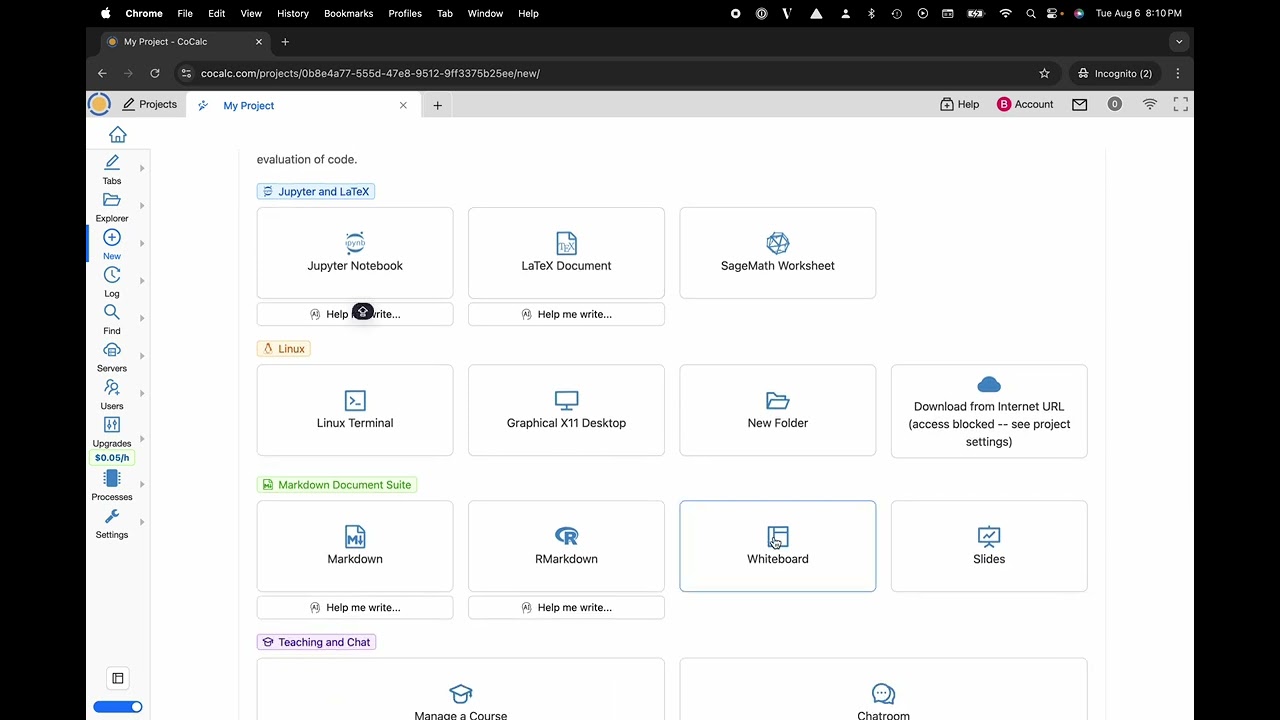
Task: Open the Log history icon
Action: click(112, 275)
